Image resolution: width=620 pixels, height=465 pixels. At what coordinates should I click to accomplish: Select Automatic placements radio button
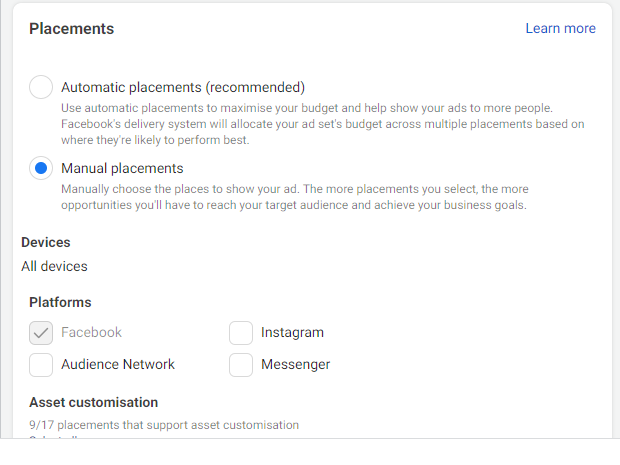point(41,87)
